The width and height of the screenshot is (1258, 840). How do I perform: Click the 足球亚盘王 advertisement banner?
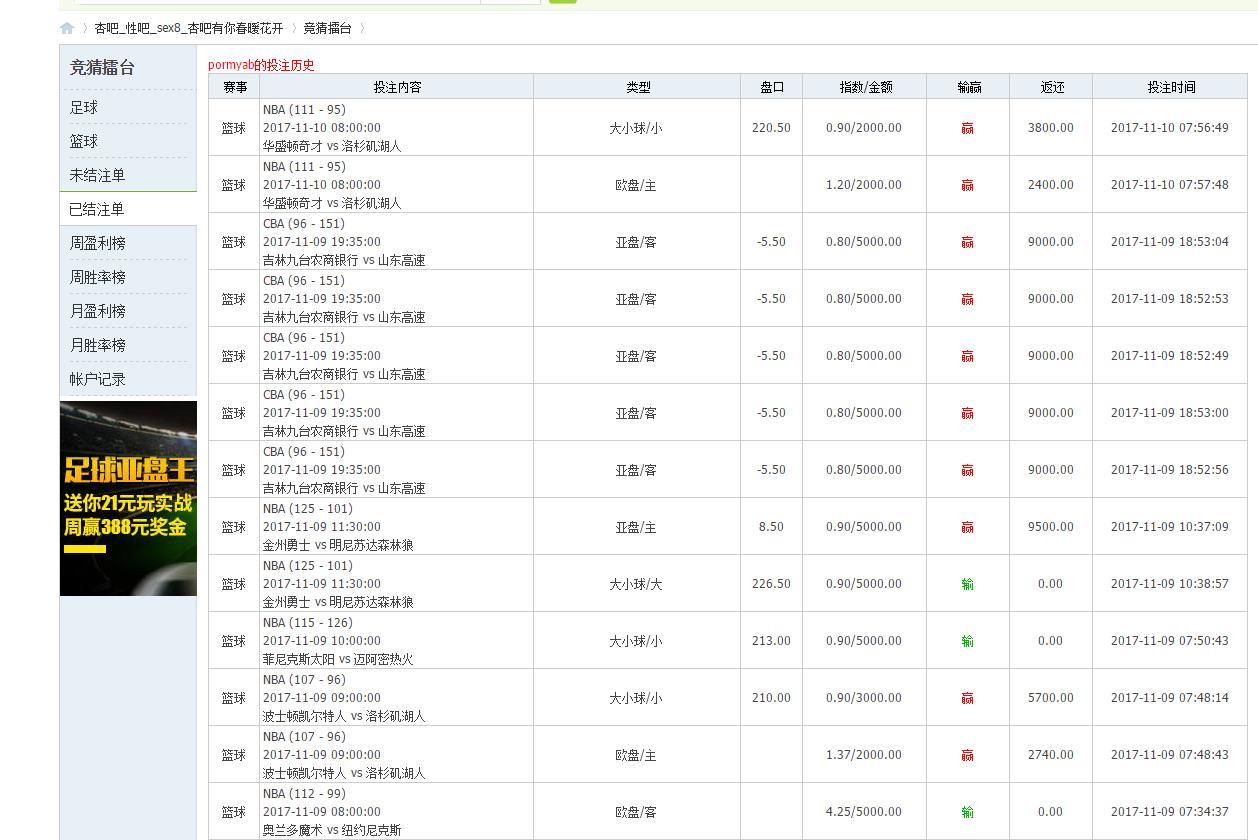tap(128, 498)
